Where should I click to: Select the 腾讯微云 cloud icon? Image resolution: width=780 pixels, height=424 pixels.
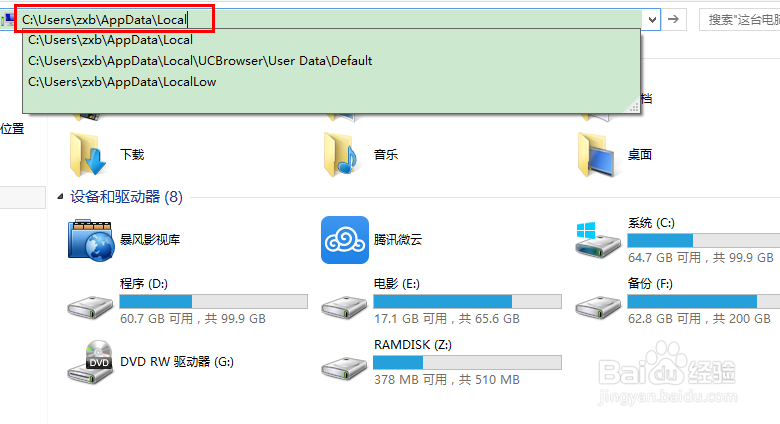pyautogui.click(x=345, y=240)
